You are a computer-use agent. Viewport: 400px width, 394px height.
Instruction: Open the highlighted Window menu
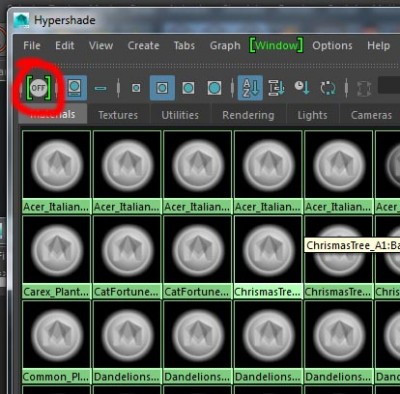tap(276, 45)
